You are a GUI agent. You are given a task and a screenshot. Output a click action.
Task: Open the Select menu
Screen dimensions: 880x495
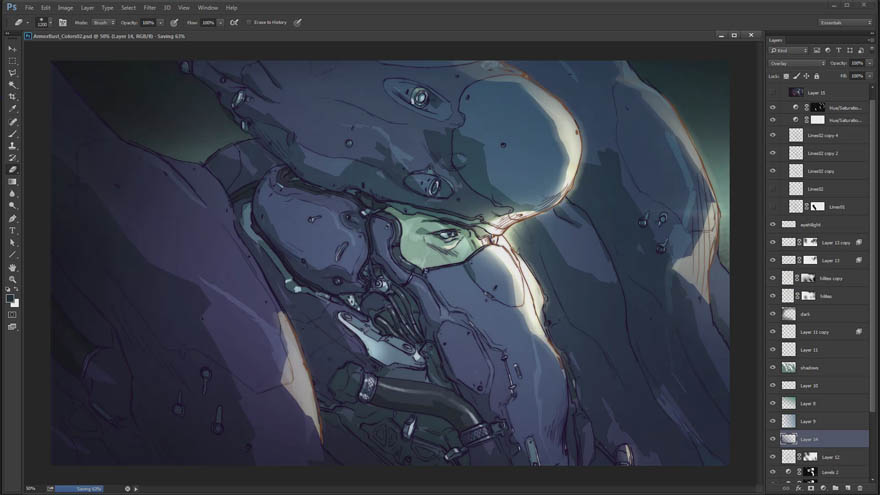[x=129, y=8]
